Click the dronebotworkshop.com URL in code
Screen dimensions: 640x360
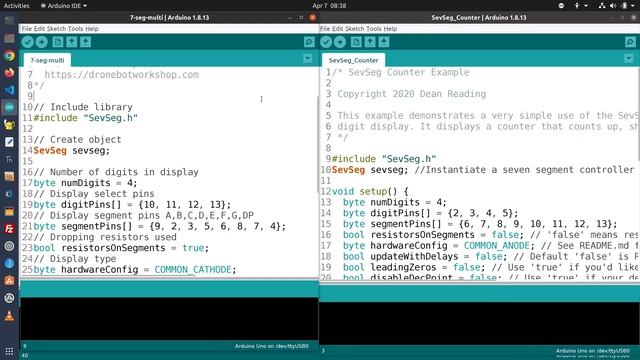coord(122,75)
